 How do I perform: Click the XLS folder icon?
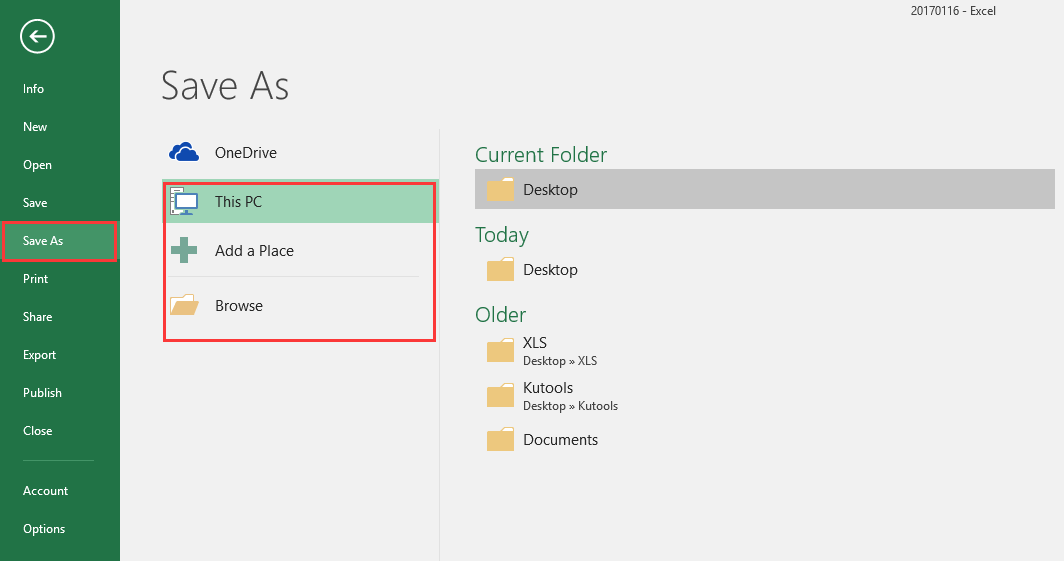click(500, 350)
